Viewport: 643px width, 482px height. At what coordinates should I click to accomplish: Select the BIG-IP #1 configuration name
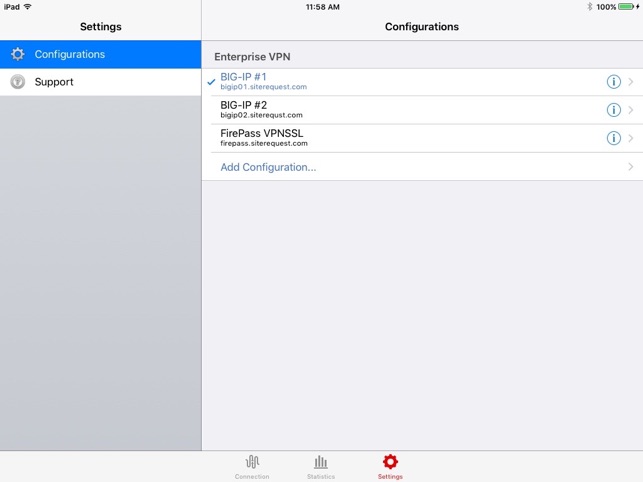(x=244, y=77)
